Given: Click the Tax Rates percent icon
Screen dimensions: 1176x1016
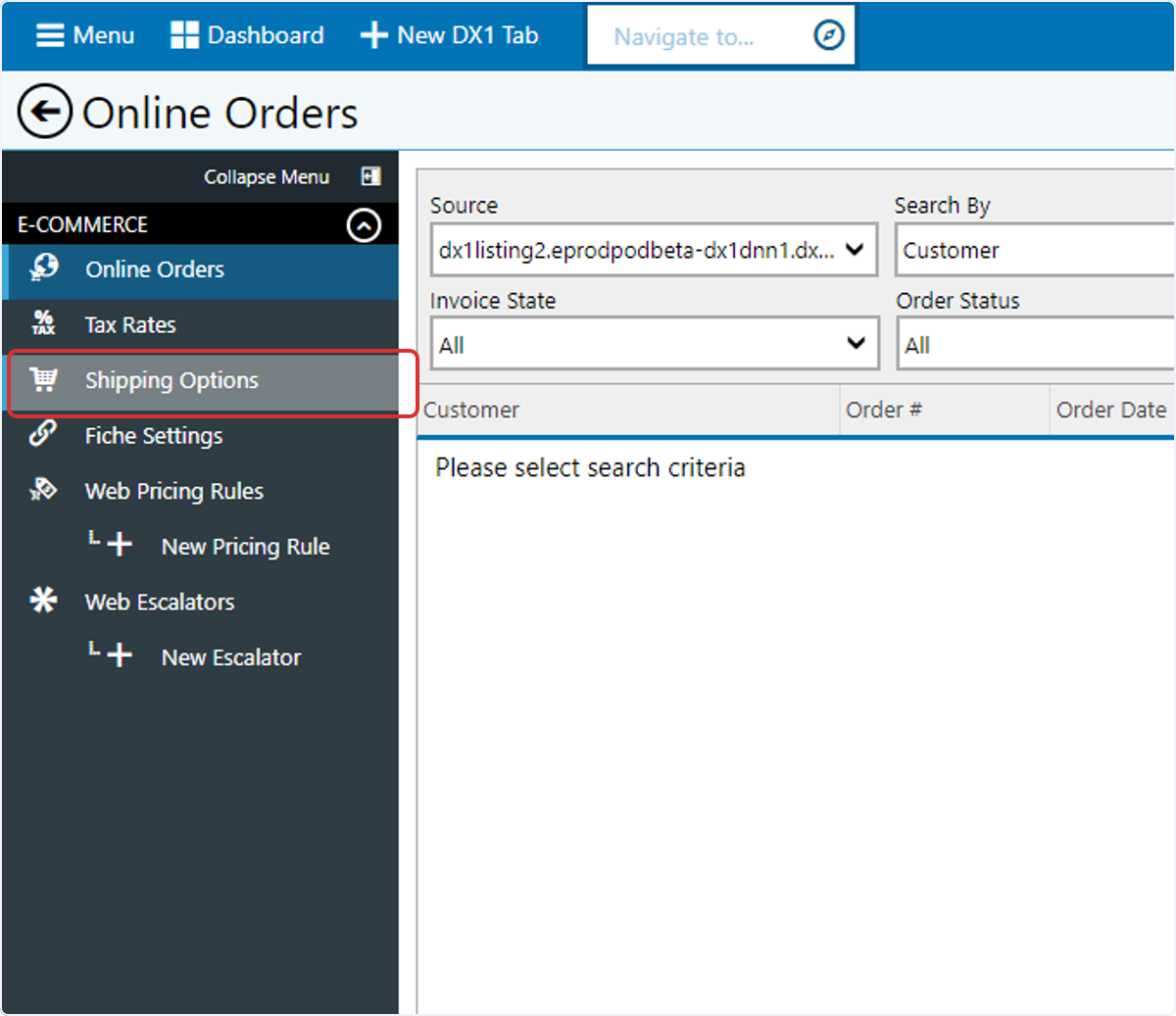Looking at the screenshot, I should pyautogui.click(x=43, y=323).
